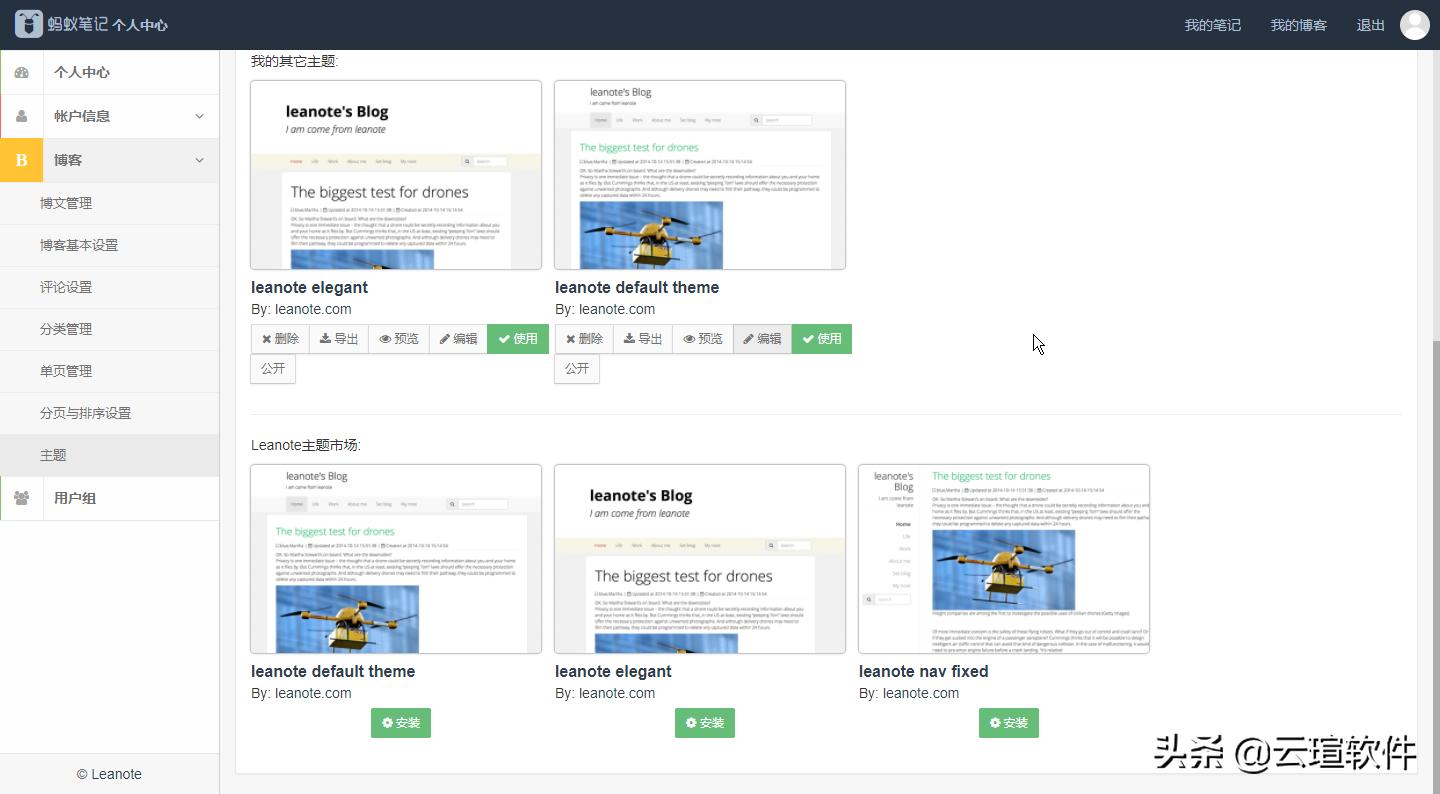
Task: Install leanote default theme from market
Action: pos(401,723)
